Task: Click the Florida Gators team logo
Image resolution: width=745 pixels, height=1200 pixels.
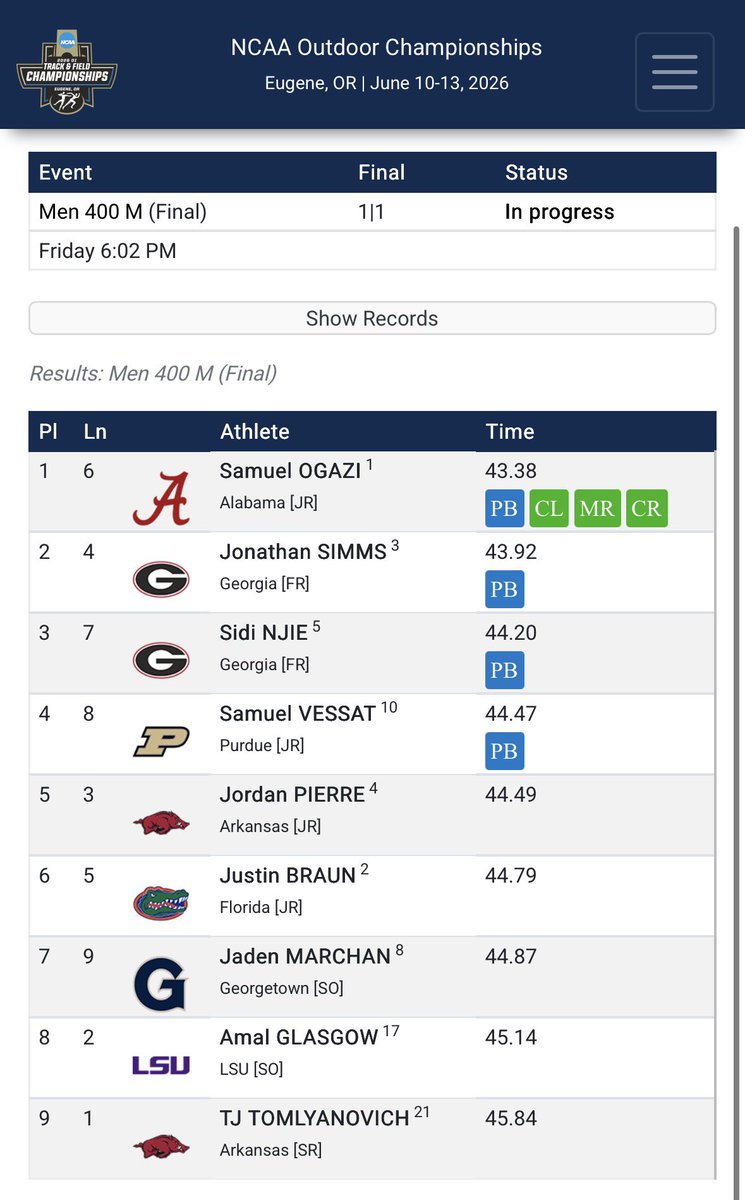Action: point(161,903)
